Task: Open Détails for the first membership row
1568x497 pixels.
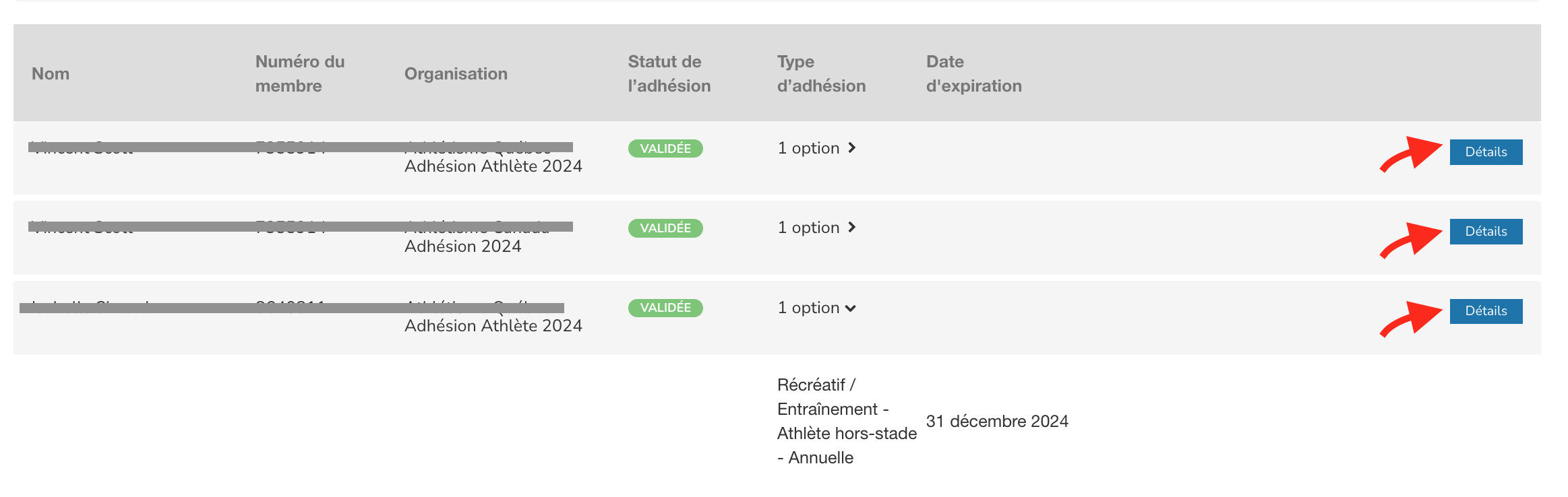Action: click(1485, 152)
